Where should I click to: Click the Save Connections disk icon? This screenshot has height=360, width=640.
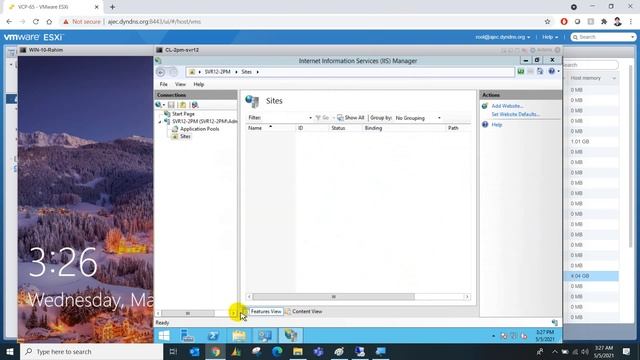click(x=171, y=105)
